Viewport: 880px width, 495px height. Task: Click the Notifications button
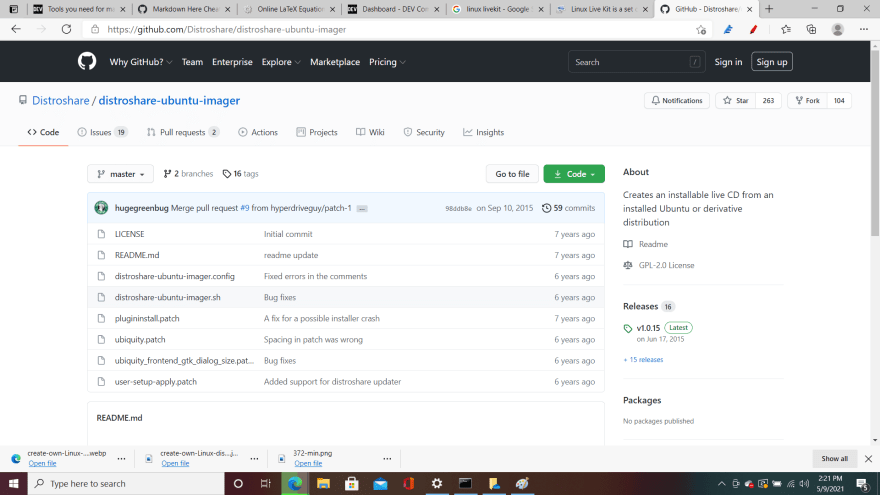pos(677,100)
